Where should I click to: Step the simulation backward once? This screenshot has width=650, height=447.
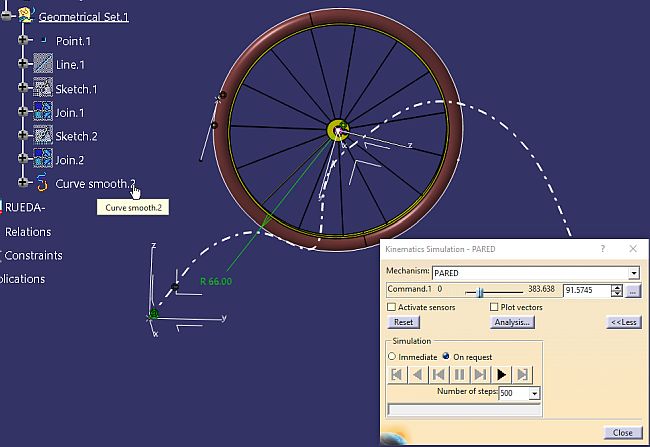[x=439, y=375]
